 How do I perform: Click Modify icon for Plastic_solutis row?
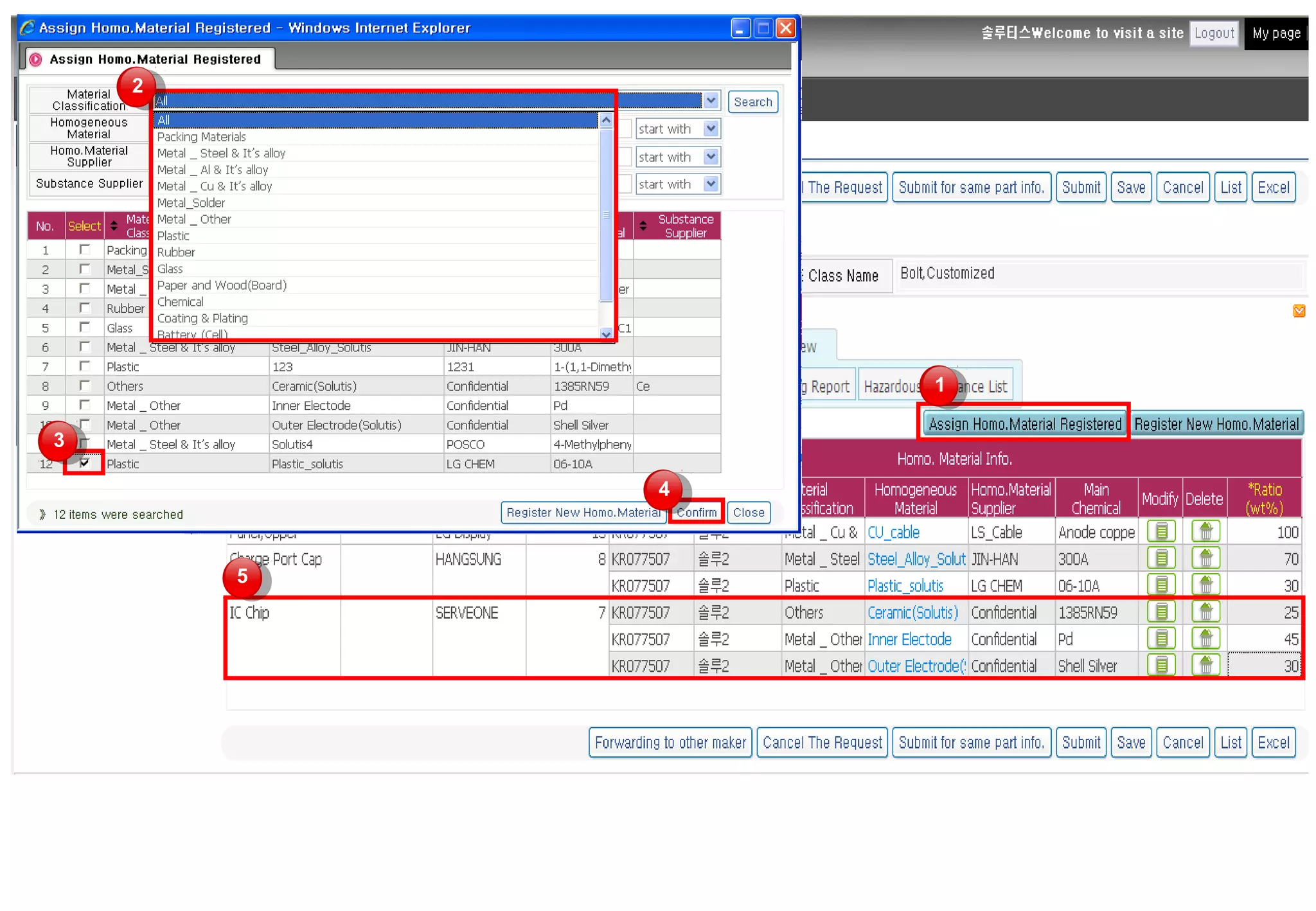click(x=1160, y=585)
